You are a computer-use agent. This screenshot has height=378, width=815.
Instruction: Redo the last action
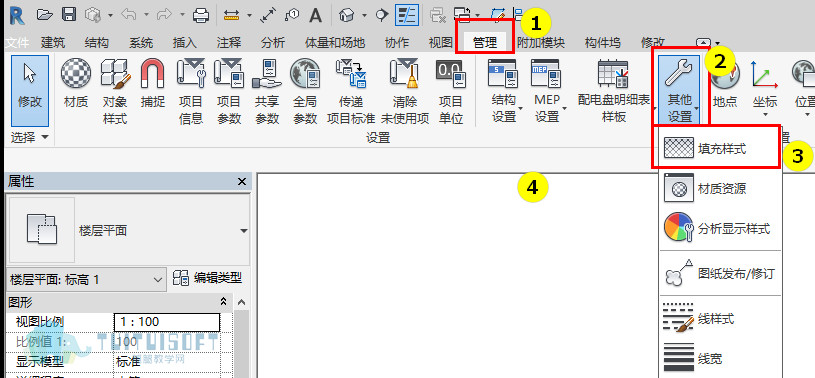coord(164,15)
